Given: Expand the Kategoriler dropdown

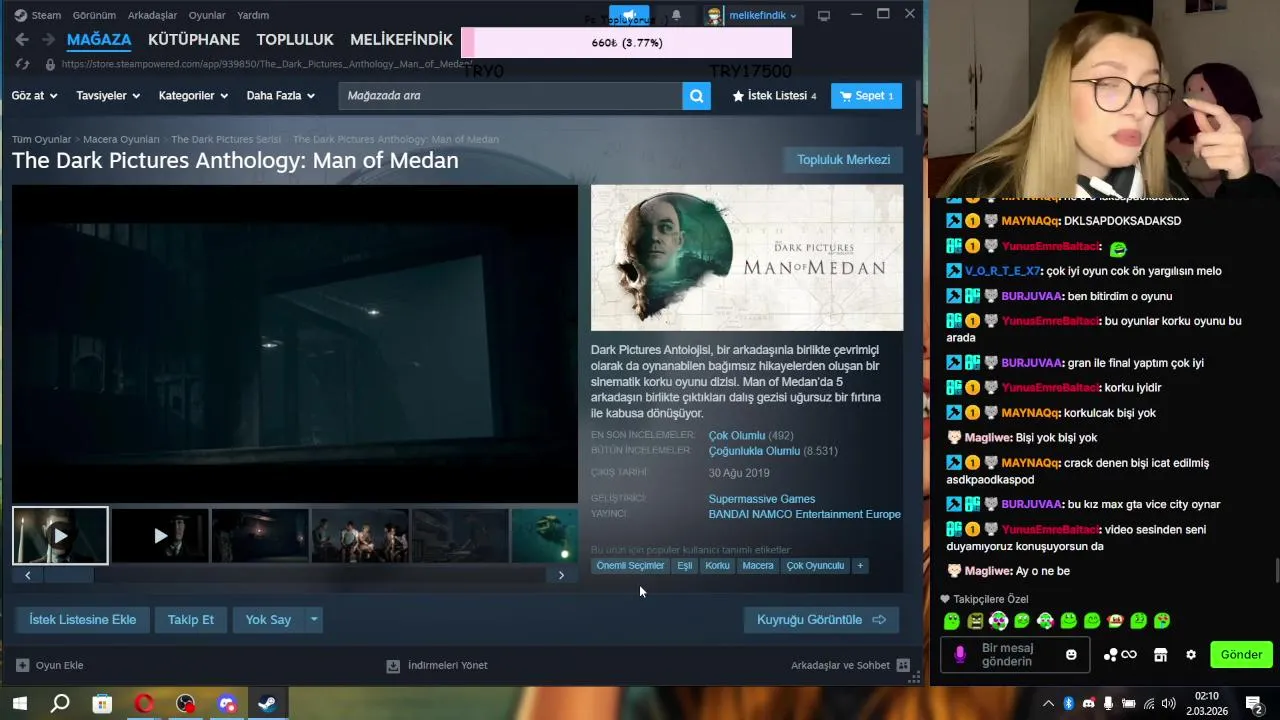Looking at the screenshot, I should click(x=193, y=96).
